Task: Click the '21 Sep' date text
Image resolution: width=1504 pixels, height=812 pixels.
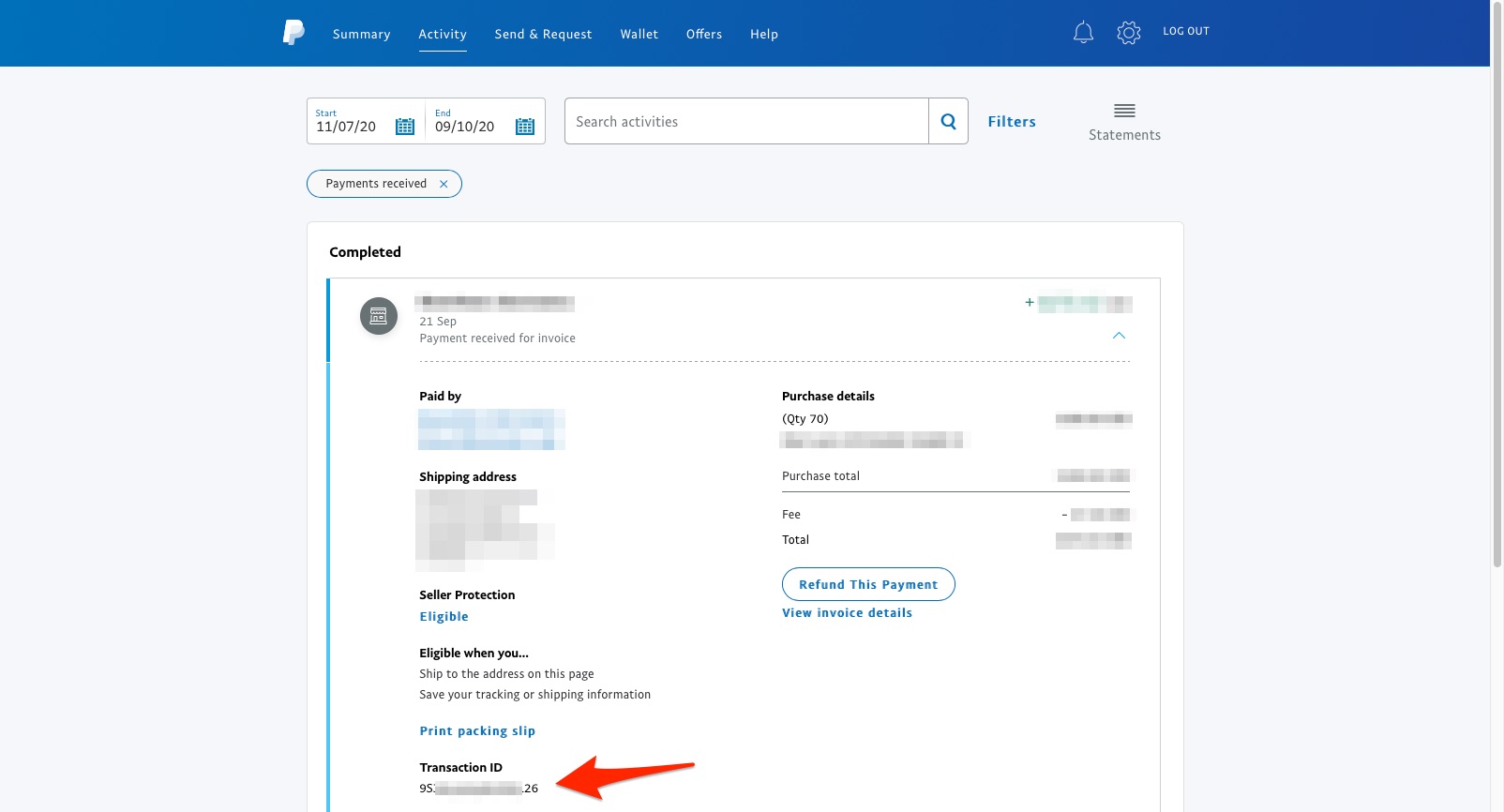Action: (438, 322)
